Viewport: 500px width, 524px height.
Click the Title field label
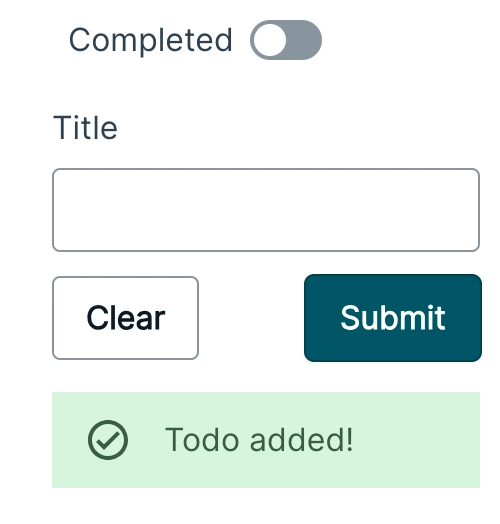(x=85, y=127)
